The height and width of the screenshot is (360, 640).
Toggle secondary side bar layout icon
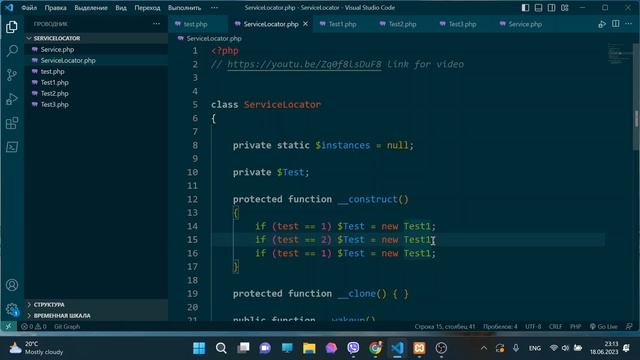552,8
